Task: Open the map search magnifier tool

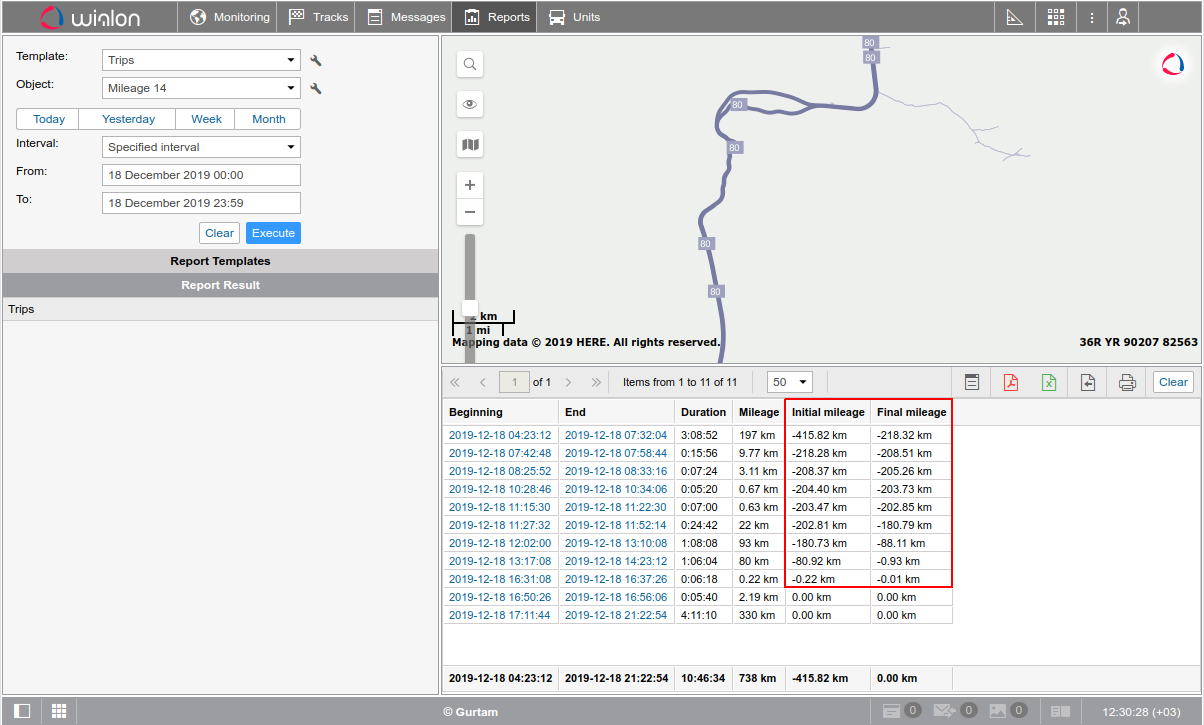Action: click(470, 65)
